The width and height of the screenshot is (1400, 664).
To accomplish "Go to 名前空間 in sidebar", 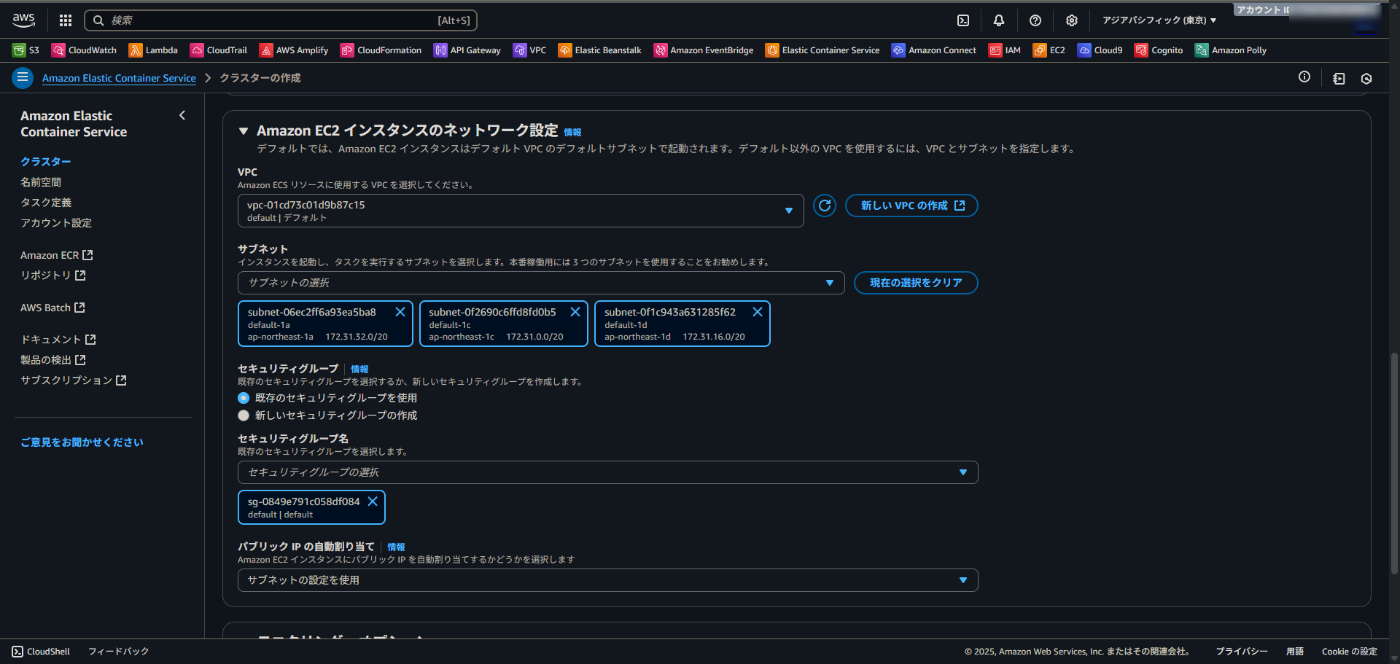I will (x=41, y=182).
